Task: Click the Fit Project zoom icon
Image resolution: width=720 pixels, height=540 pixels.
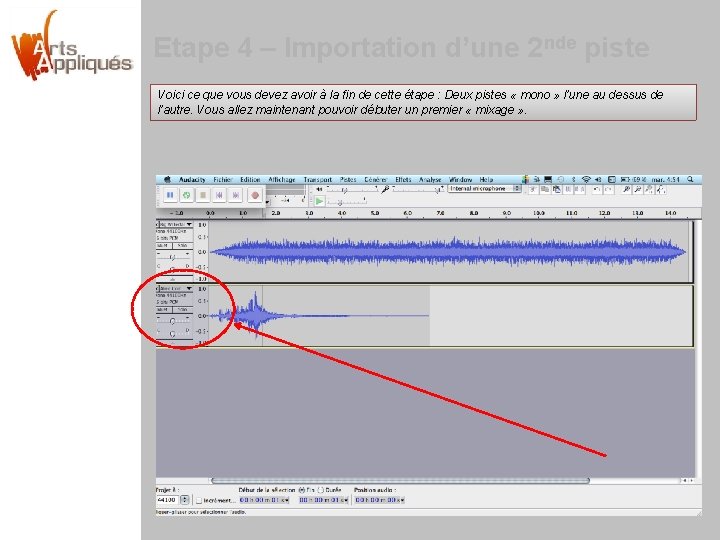Action: pos(660,189)
